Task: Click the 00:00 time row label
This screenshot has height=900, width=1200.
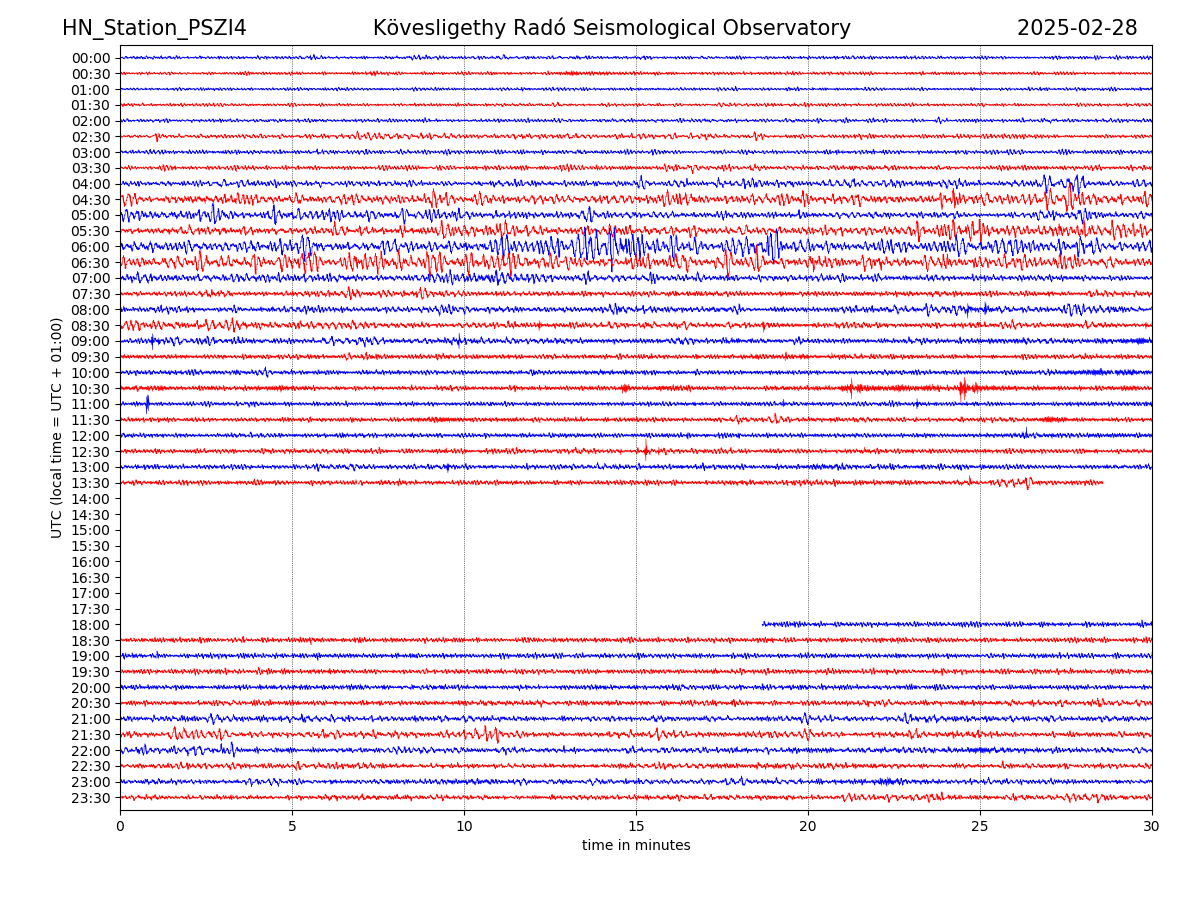Action: point(91,58)
